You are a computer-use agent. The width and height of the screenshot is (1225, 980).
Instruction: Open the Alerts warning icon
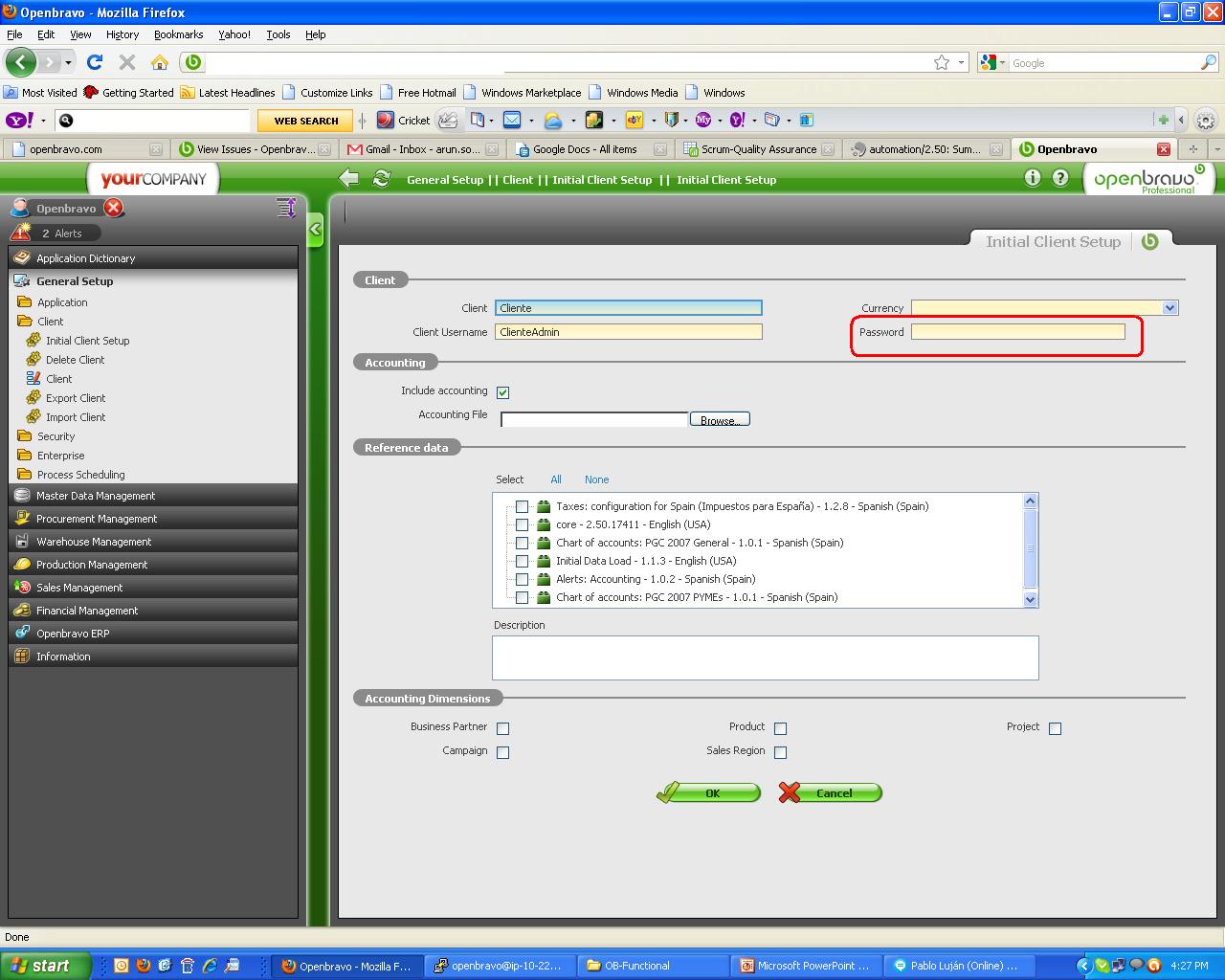click(x=21, y=233)
